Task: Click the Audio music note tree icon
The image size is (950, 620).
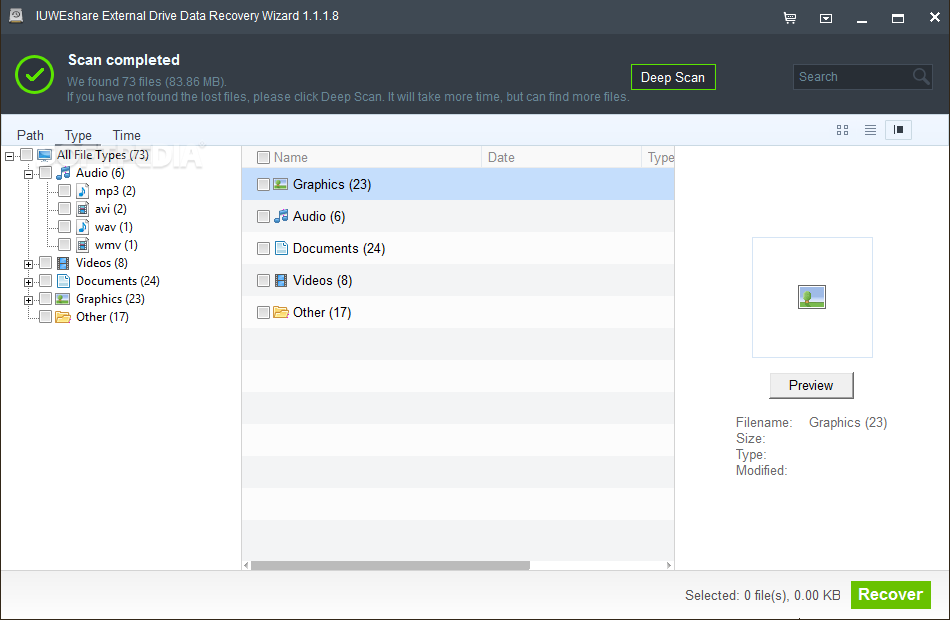Action: pos(63,173)
